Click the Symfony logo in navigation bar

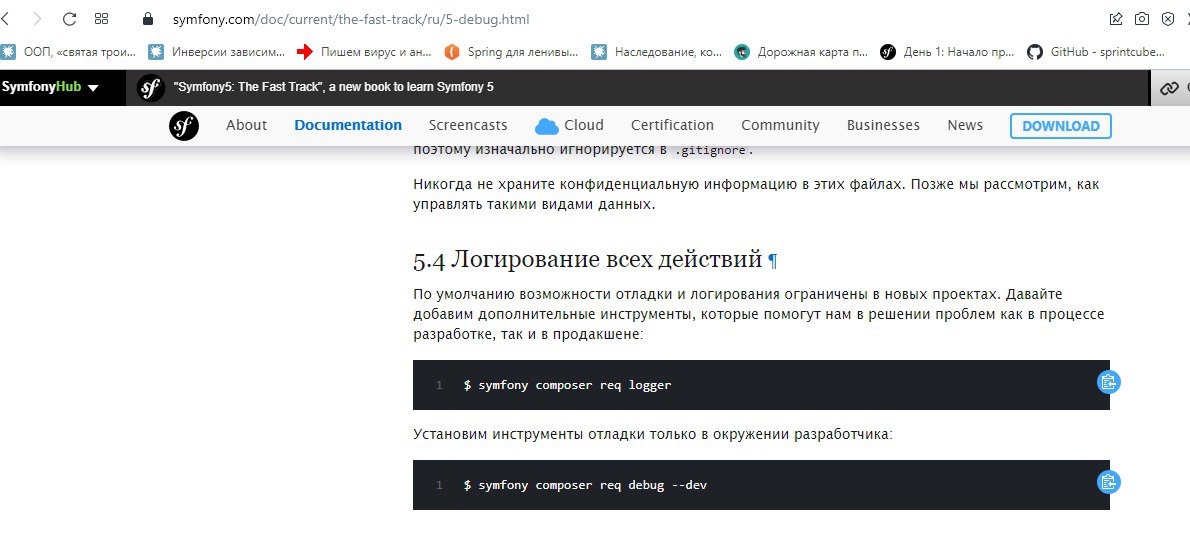(x=184, y=125)
